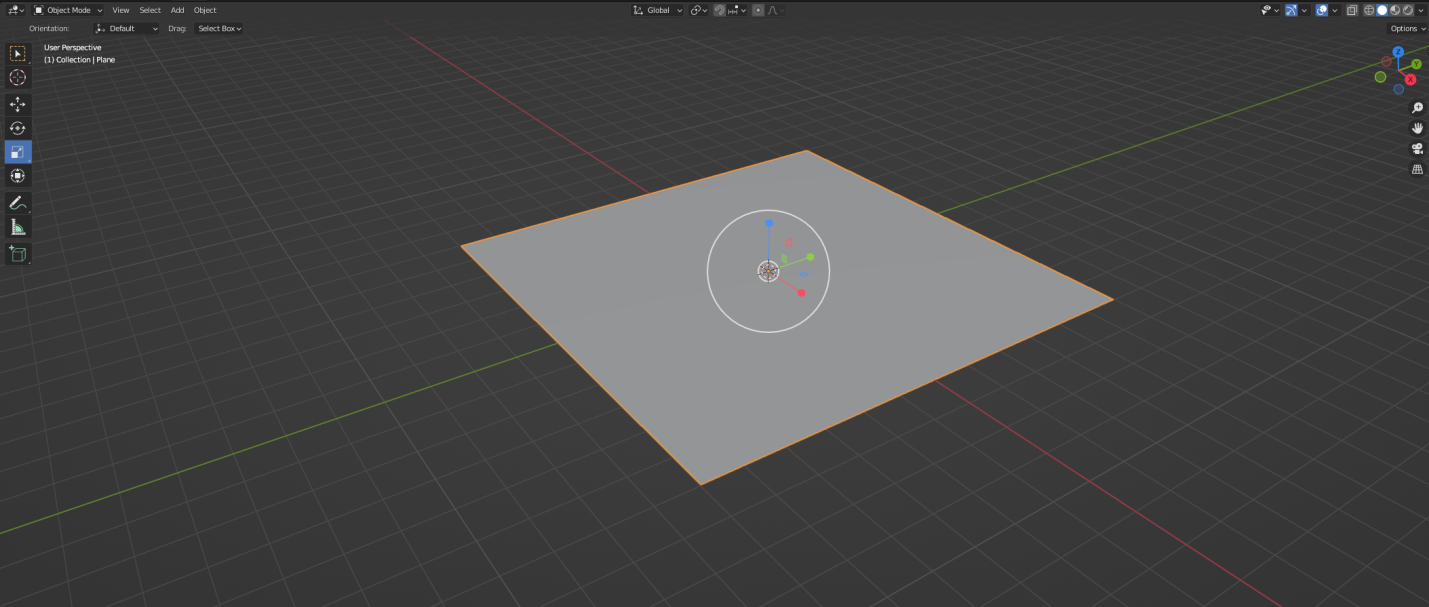The width and height of the screenshot is (1429, 607).
Task: Open the snapping options dropdown
Action: [x=737, y=10]
